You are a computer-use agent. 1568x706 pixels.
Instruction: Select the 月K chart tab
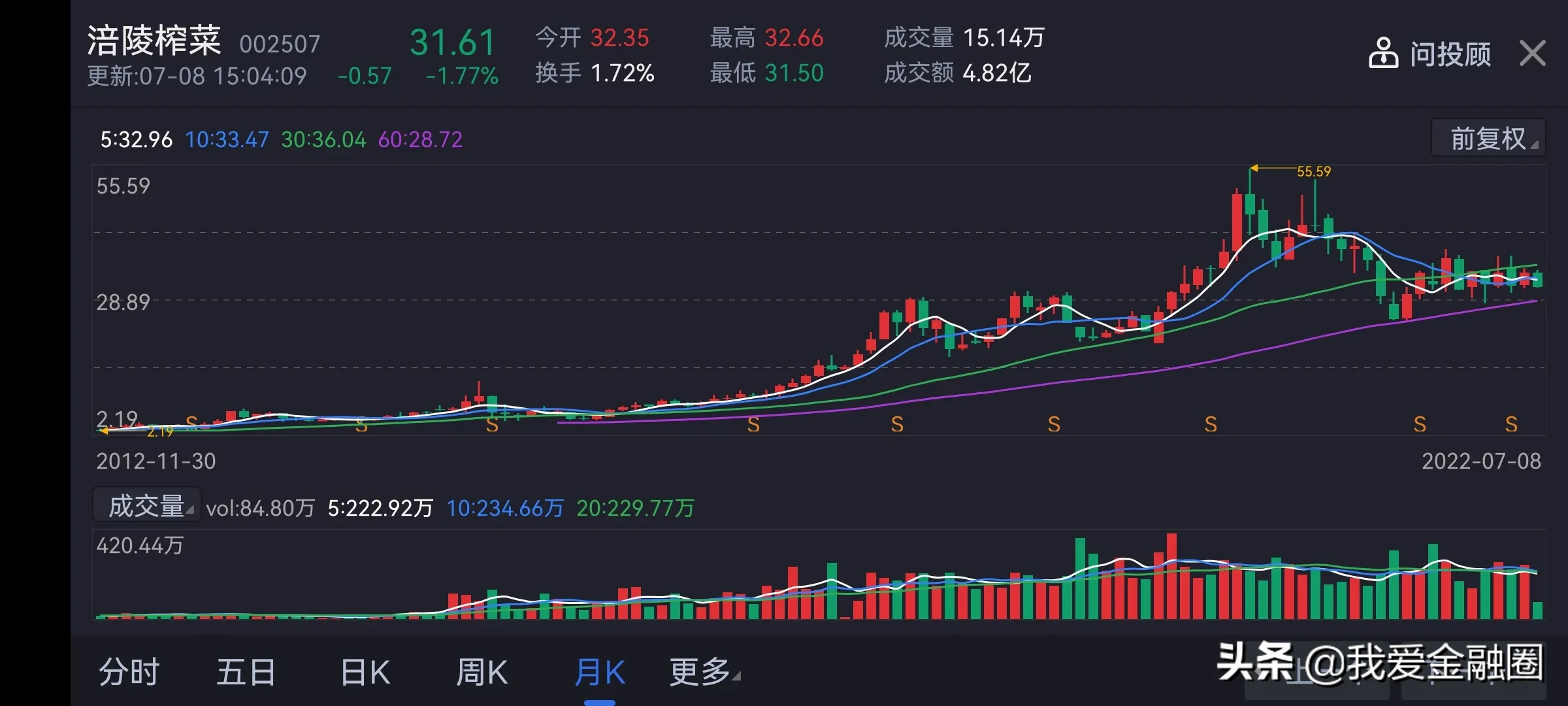(x=599, y=671)
